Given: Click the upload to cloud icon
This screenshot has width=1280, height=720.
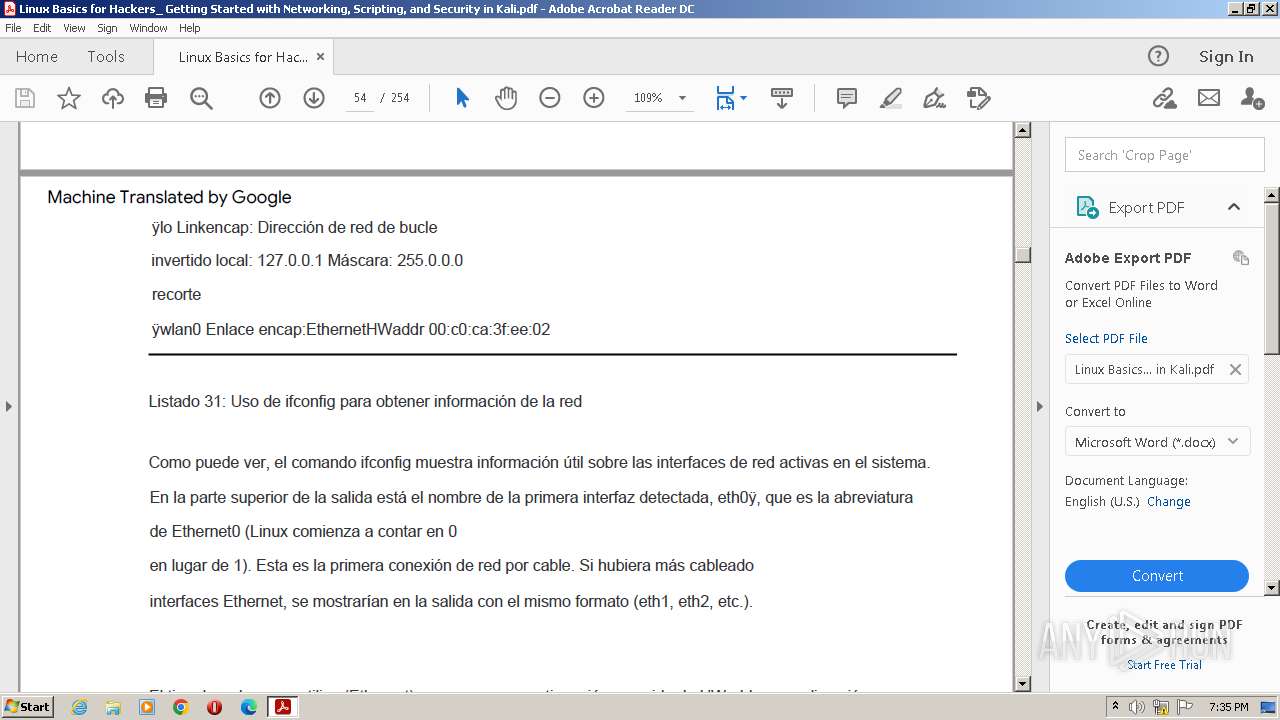Looking at the screenshot, I should [113, 98].
